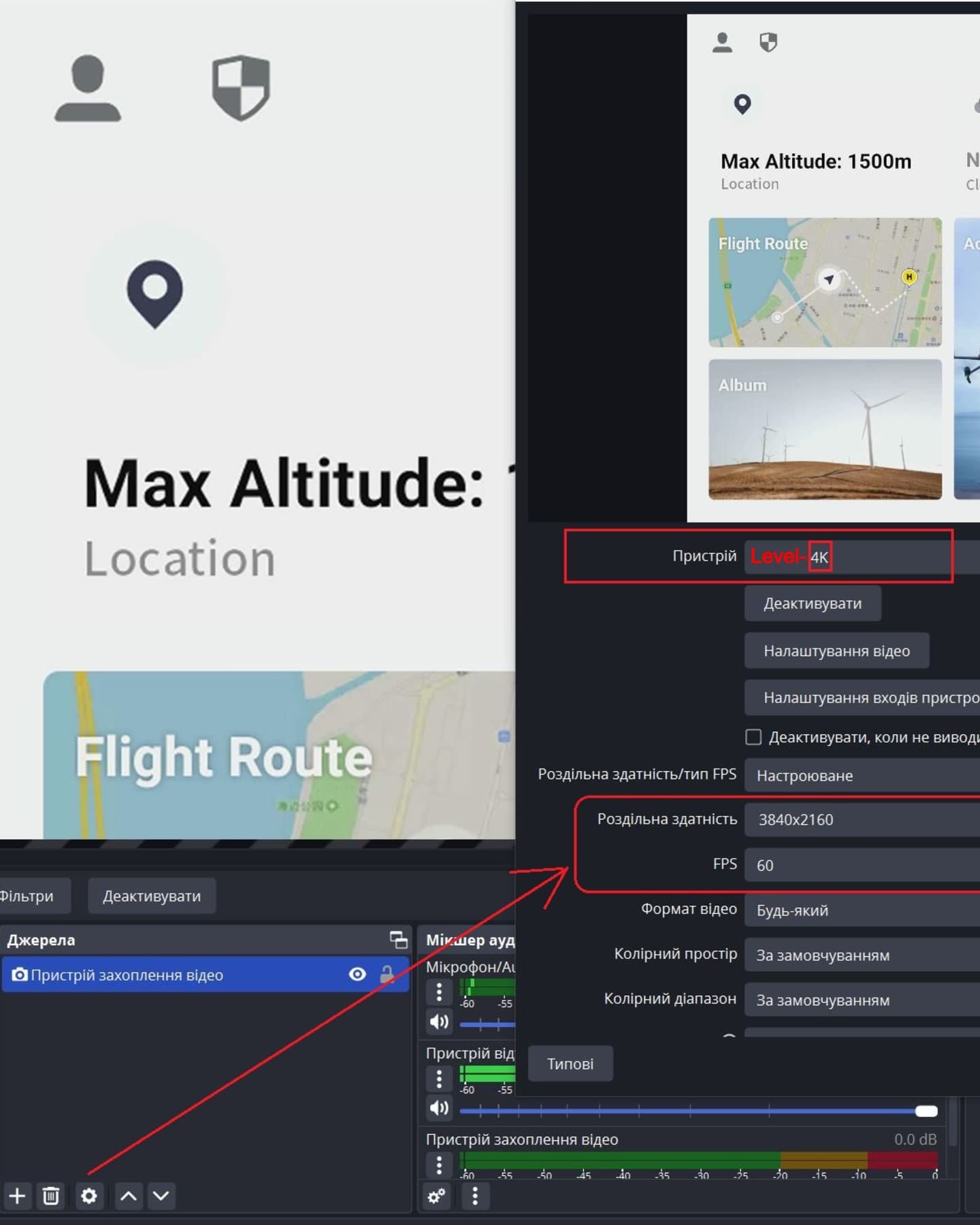Click pop-out icon in Джерела panel header
980x1225 pixels.
pyautogui.click(x=399, y=940)
